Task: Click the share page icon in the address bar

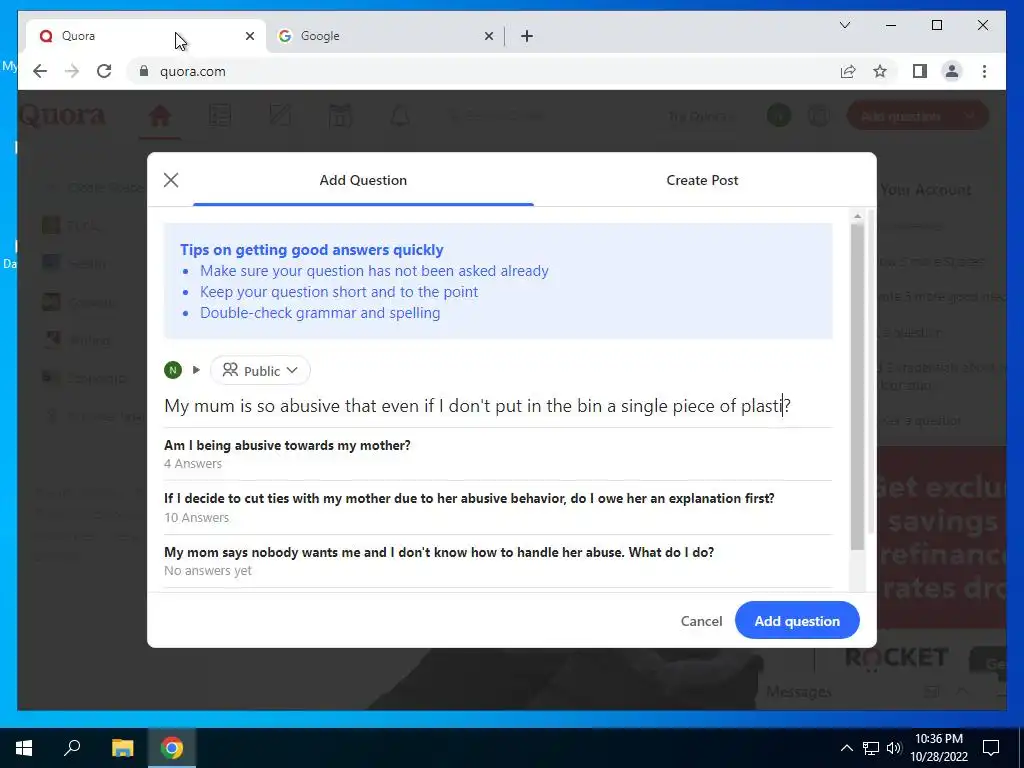Action: click(x=848, y=71)
